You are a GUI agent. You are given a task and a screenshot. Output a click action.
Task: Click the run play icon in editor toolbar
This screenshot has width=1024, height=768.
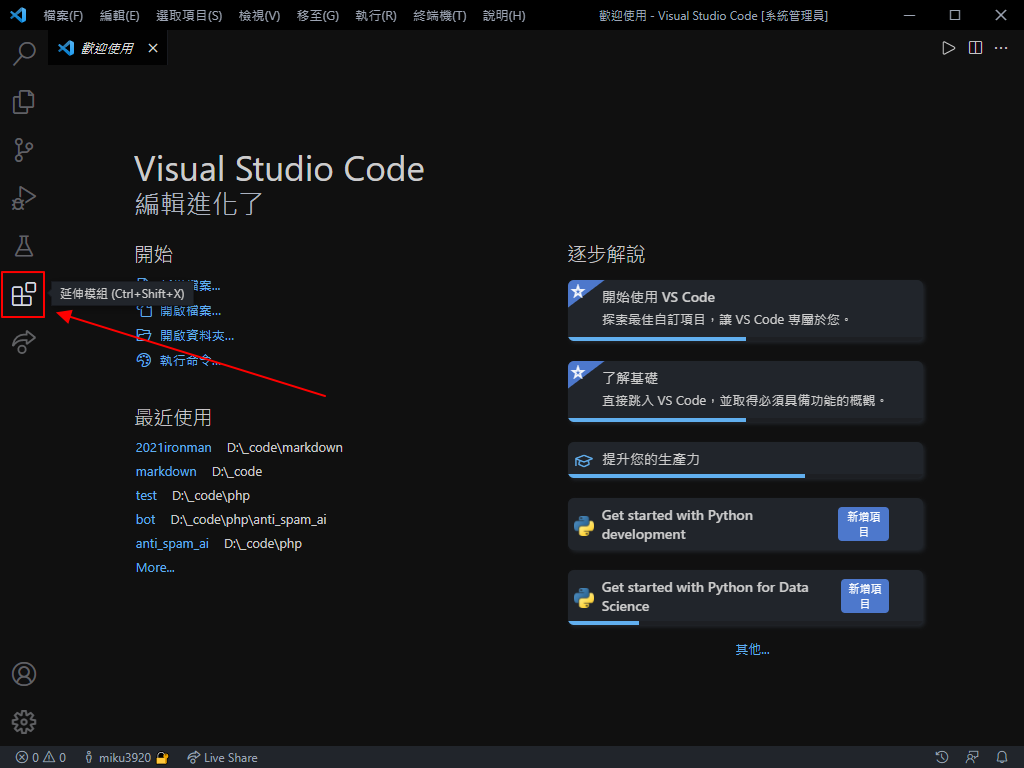pos(948,48)
